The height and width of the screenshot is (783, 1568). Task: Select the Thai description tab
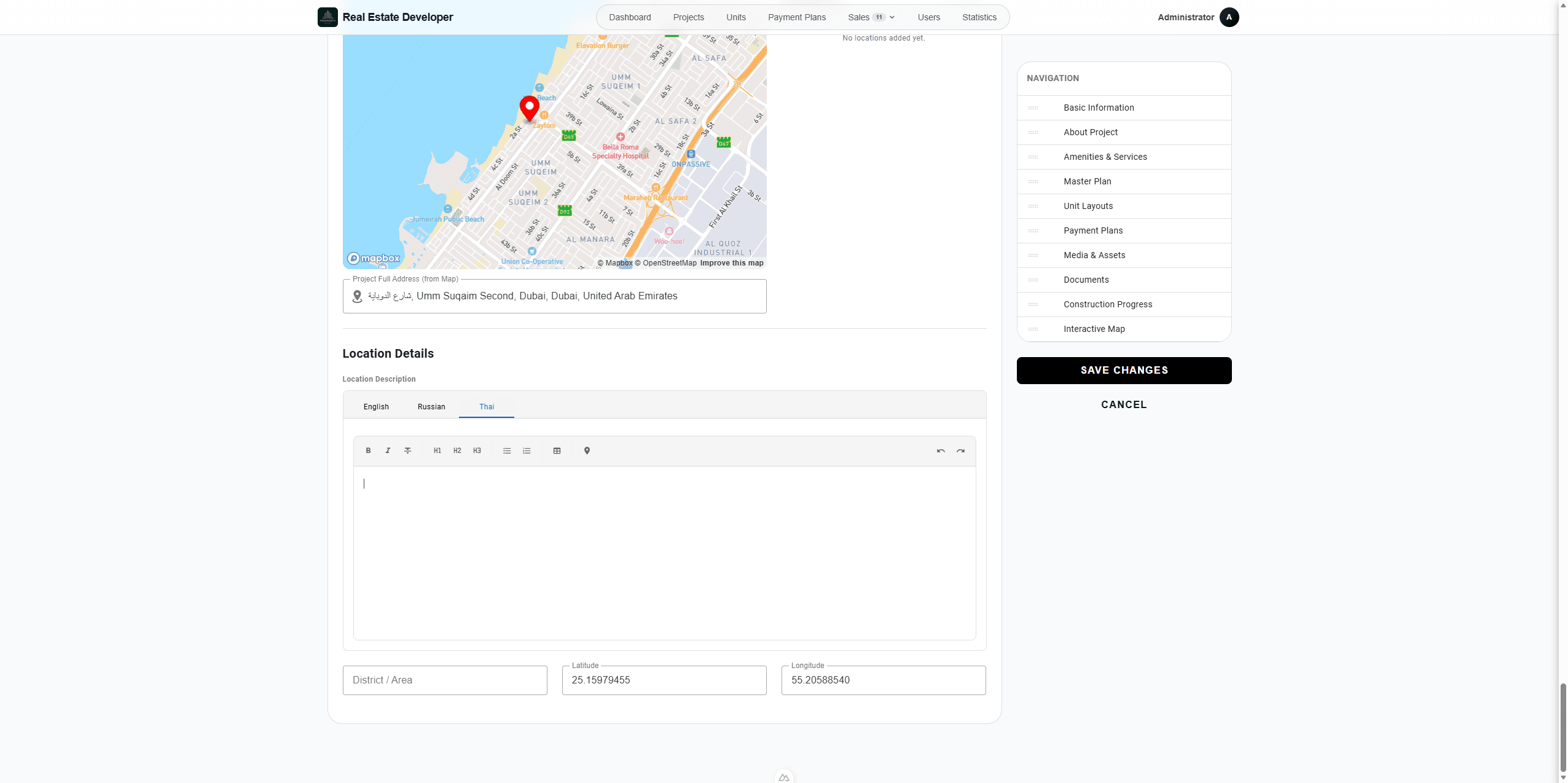[x=487, y=407]
